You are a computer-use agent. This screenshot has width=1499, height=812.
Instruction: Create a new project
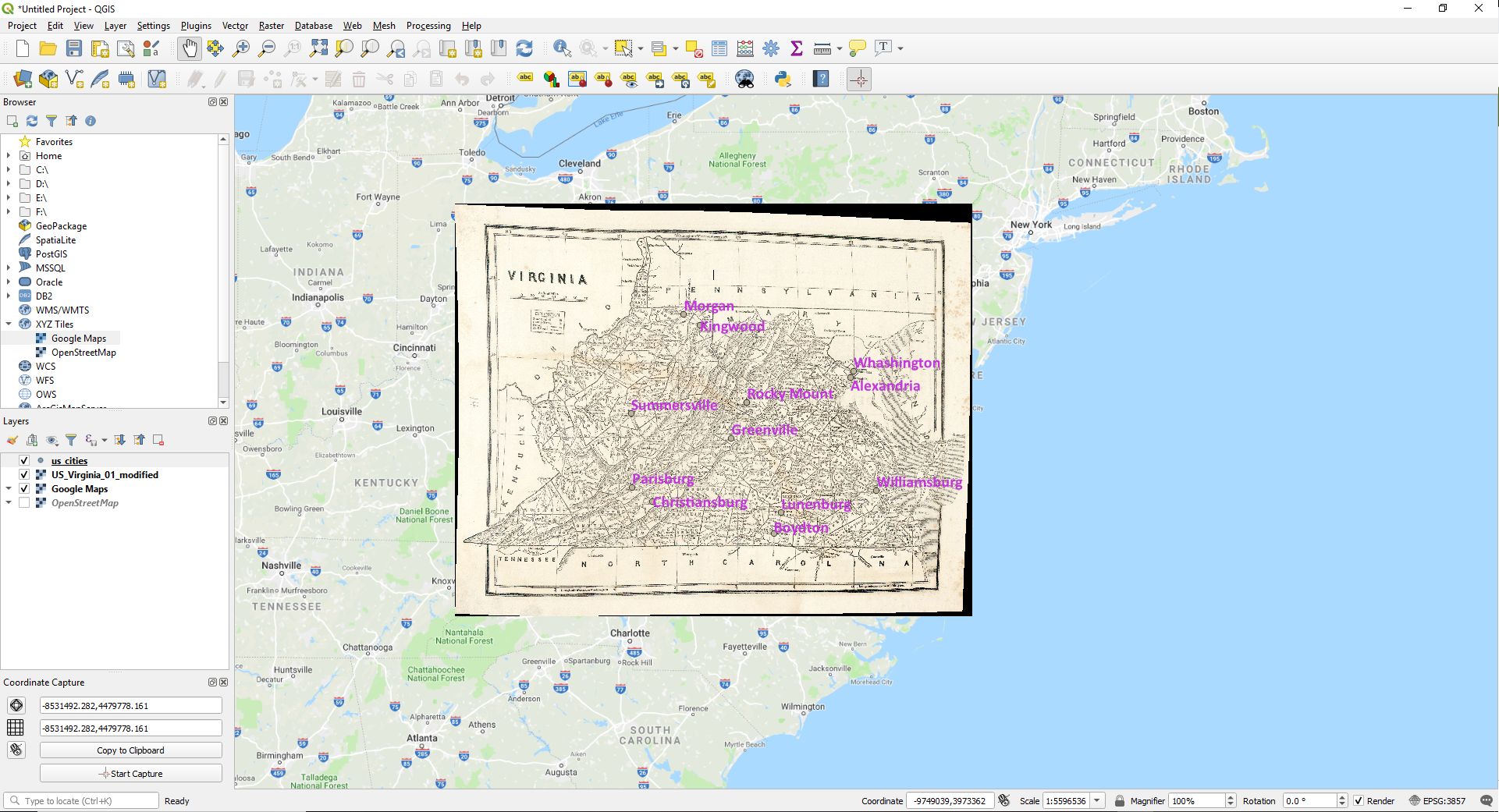[23, 48]
